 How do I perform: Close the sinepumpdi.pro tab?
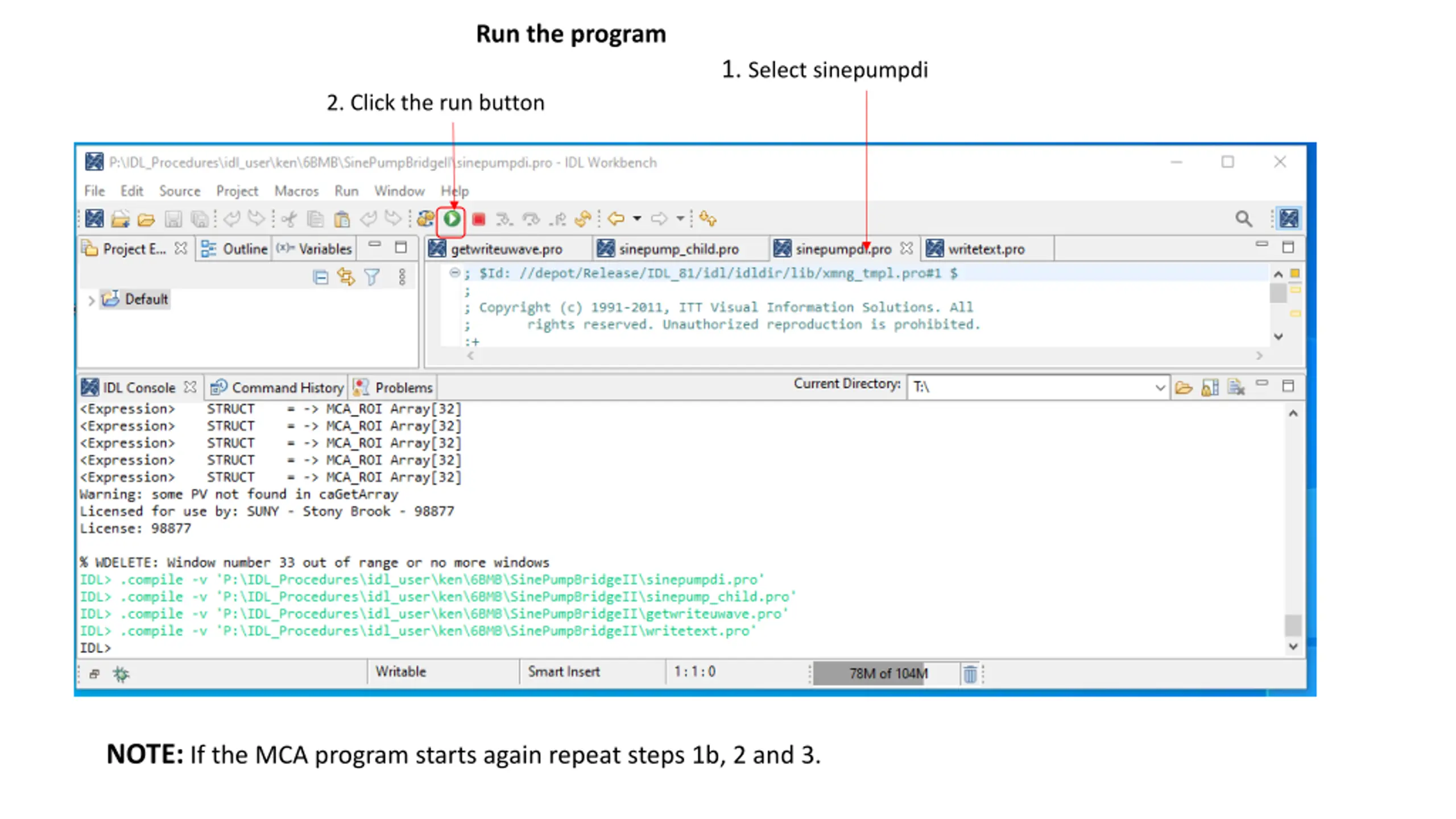tap(907, 249)
